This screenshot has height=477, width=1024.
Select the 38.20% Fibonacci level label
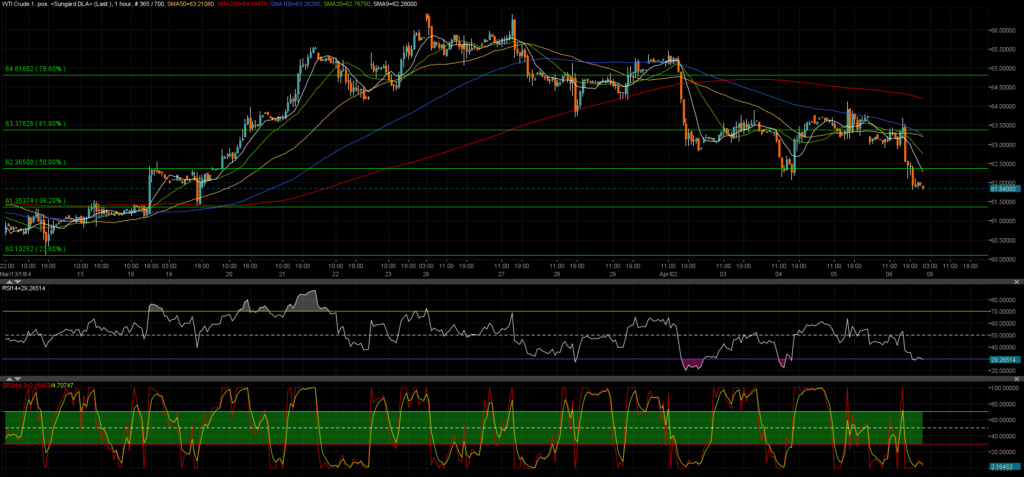click(x=35, y=201)
